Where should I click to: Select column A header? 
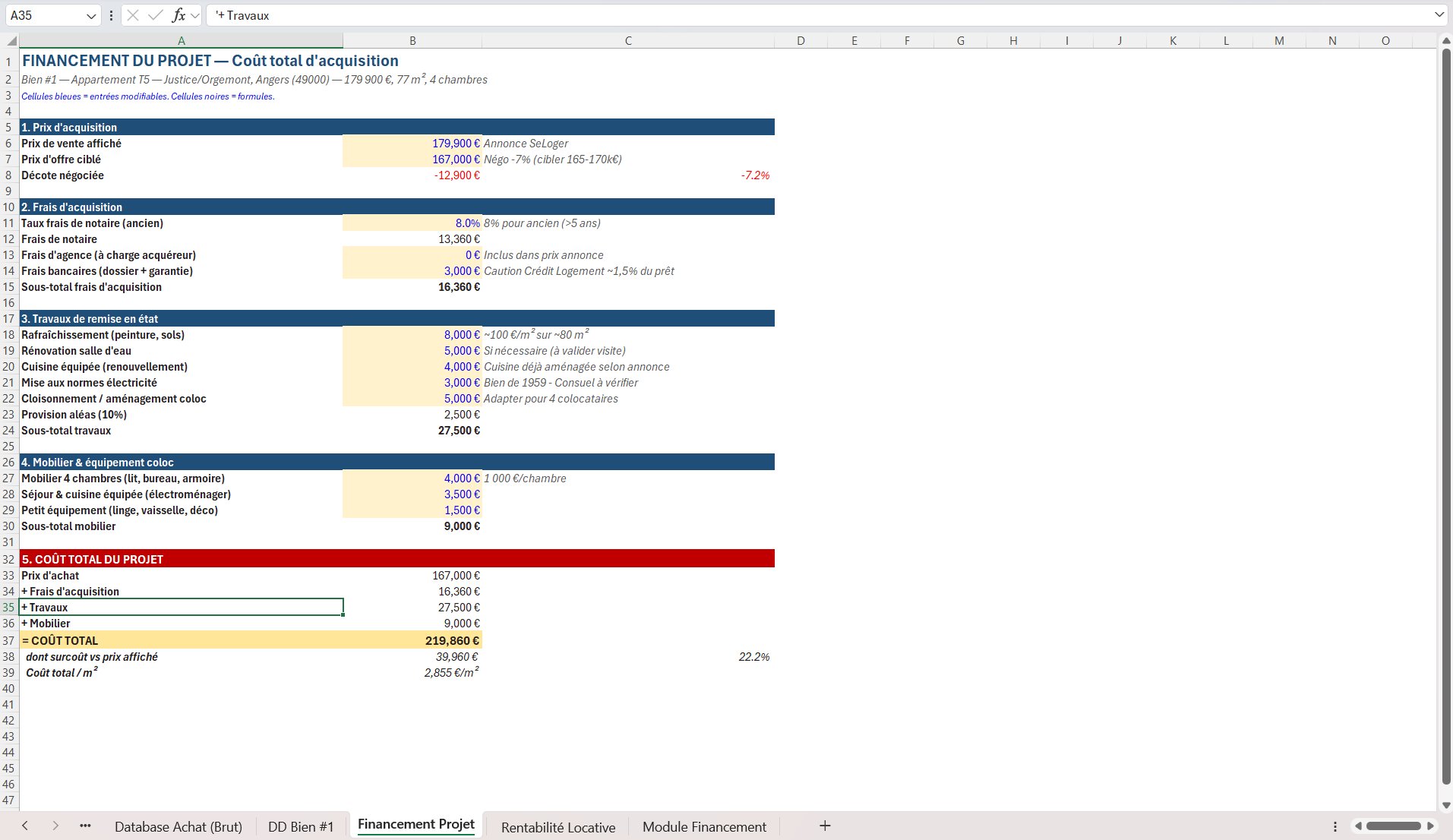[x=181, y=41]
